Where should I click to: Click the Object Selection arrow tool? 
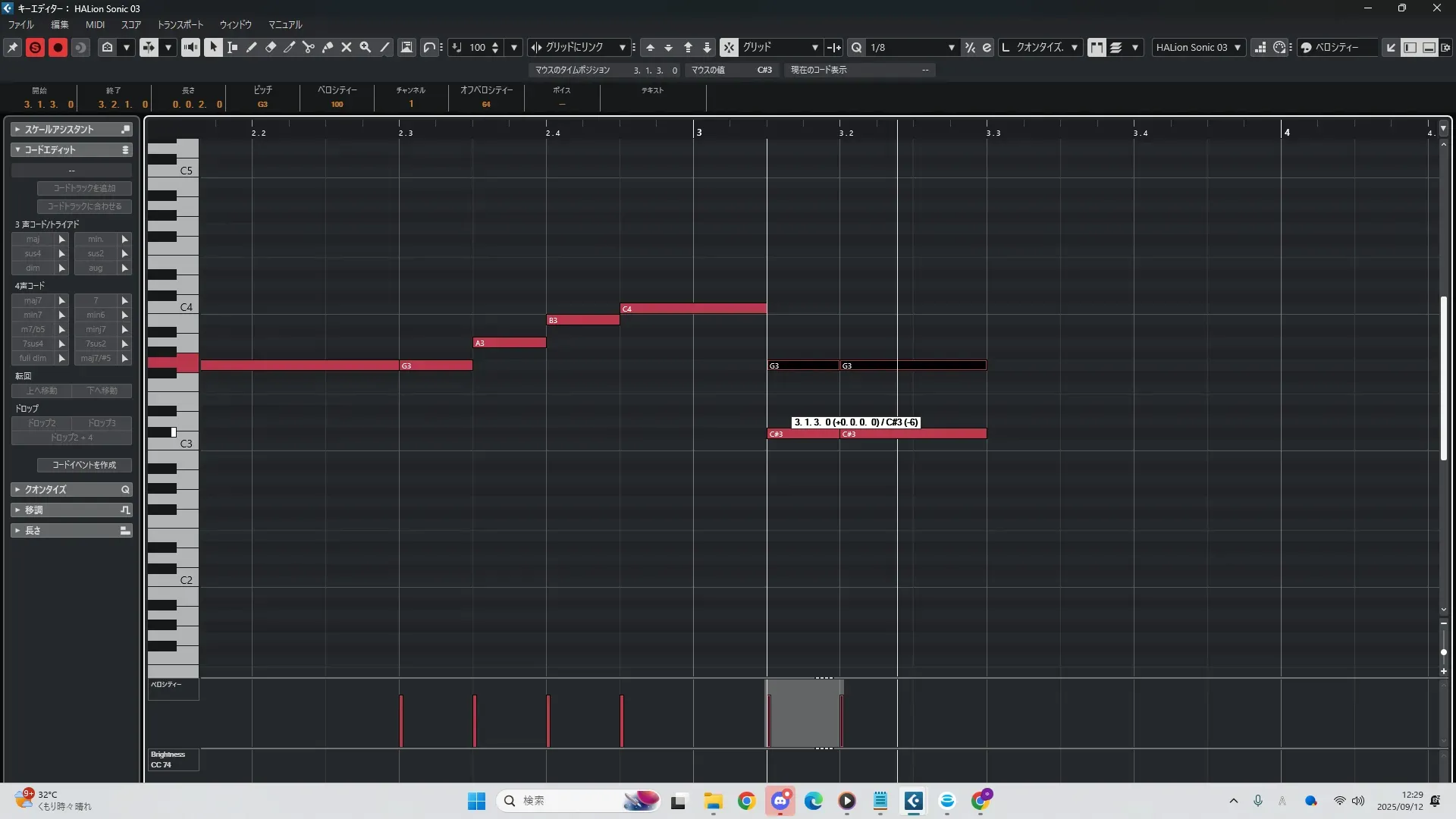pos(213,47)
